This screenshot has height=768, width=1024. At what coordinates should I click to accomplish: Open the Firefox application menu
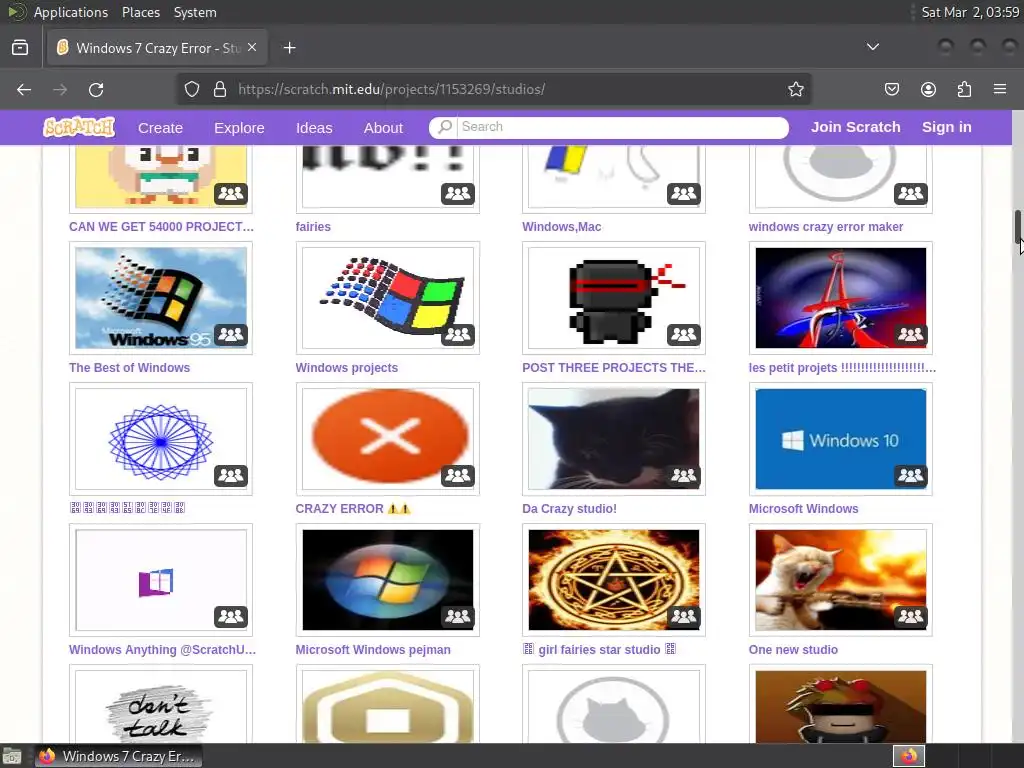coord(1000,89)
